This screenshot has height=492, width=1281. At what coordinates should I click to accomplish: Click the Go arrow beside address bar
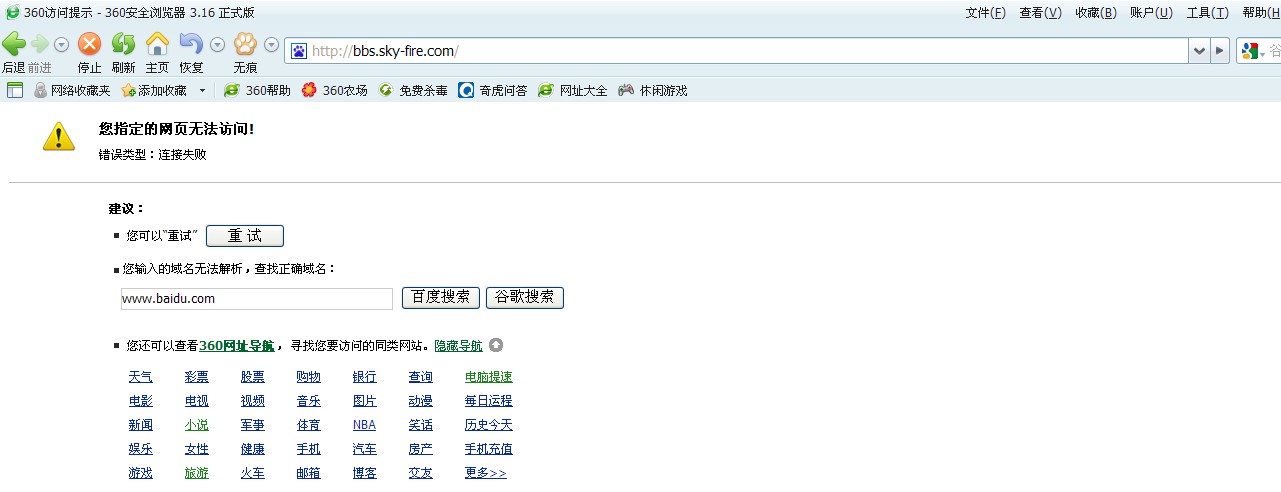[x=1220, y=51]
